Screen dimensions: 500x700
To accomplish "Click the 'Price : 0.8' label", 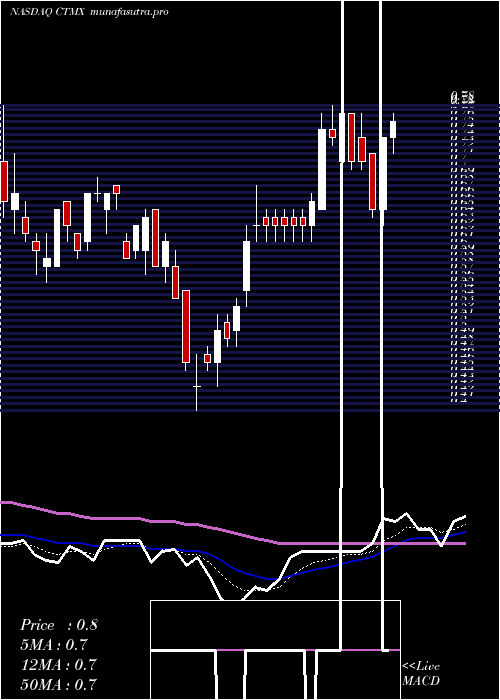I will pos(58,625).
